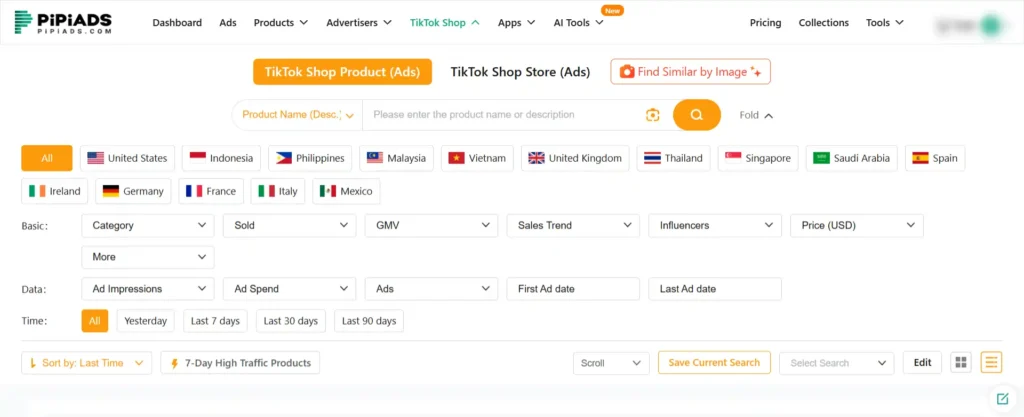
Task: Select Germany country filter
Action: tap(133, 191)
